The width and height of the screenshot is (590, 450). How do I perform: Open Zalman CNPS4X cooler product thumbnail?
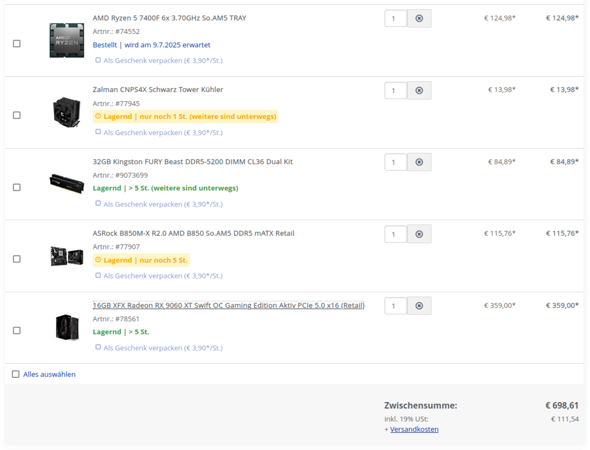(x=67, y=112)
